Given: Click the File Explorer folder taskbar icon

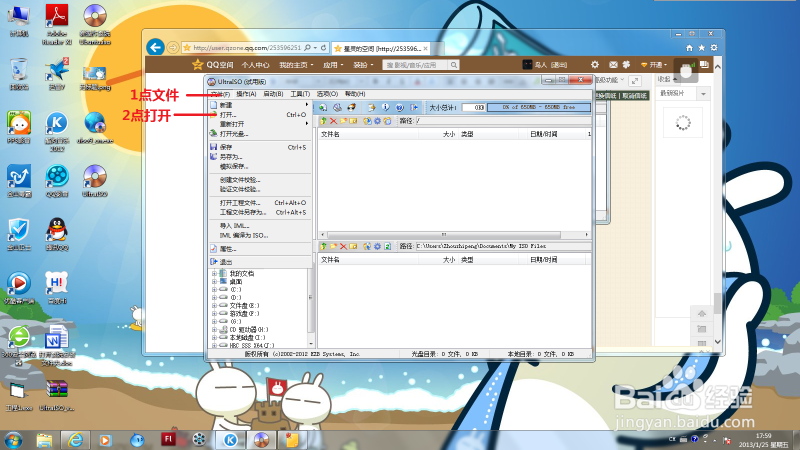Looking at the screenshot, I should (x=44, y=440).
